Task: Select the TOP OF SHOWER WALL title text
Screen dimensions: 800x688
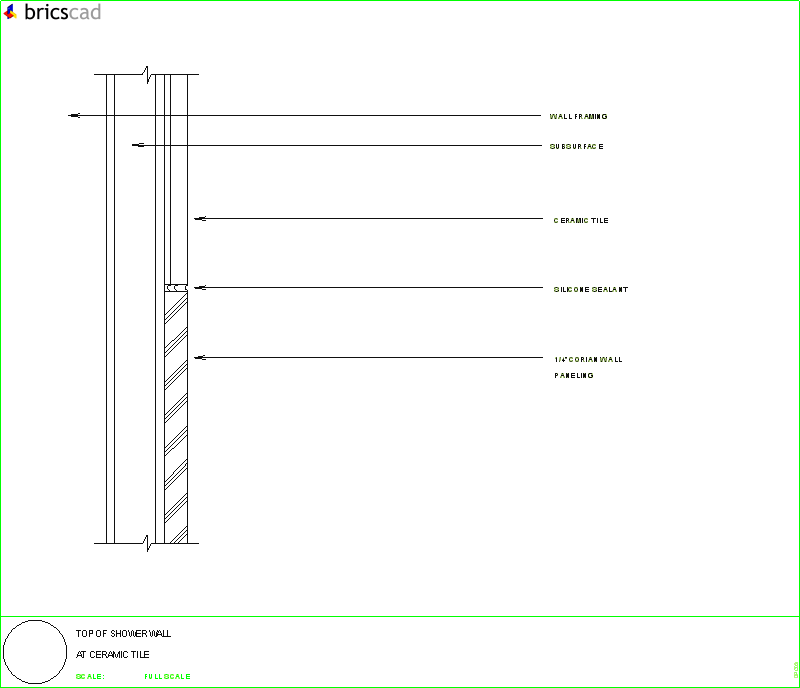Action: (122, 633)
